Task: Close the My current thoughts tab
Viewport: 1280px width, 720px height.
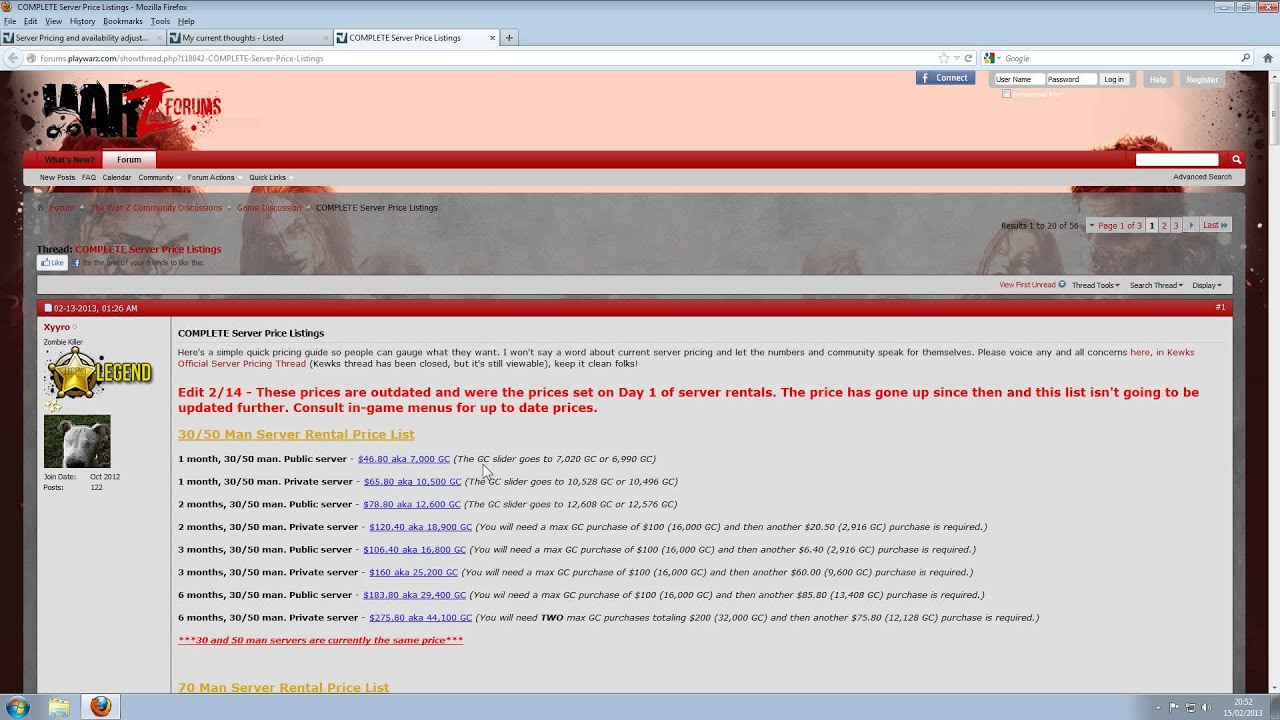Action: (325, 38)
